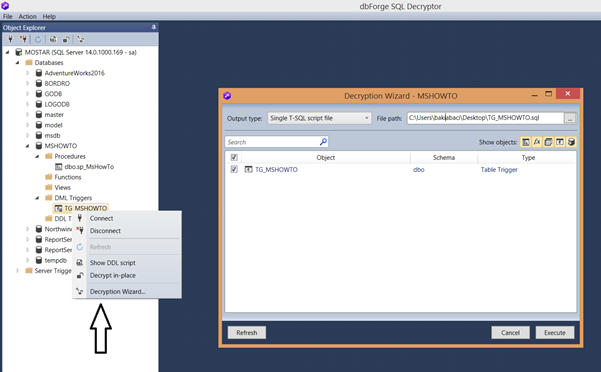Choose Decrypt in-place from the context menu
The image size is (601, 372).
click(126, 275)
